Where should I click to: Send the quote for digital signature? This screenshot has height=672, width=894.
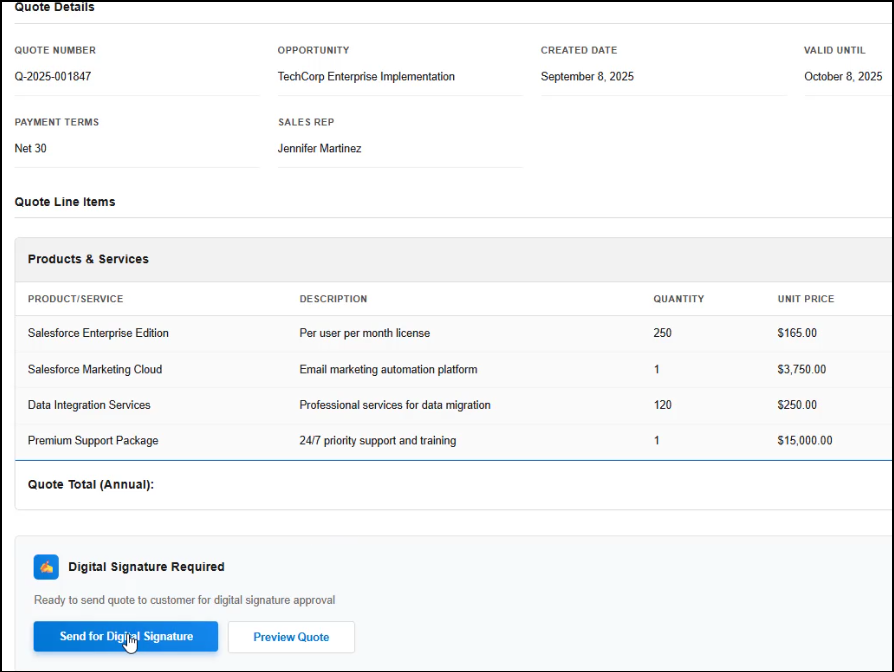tap(125, 637)
